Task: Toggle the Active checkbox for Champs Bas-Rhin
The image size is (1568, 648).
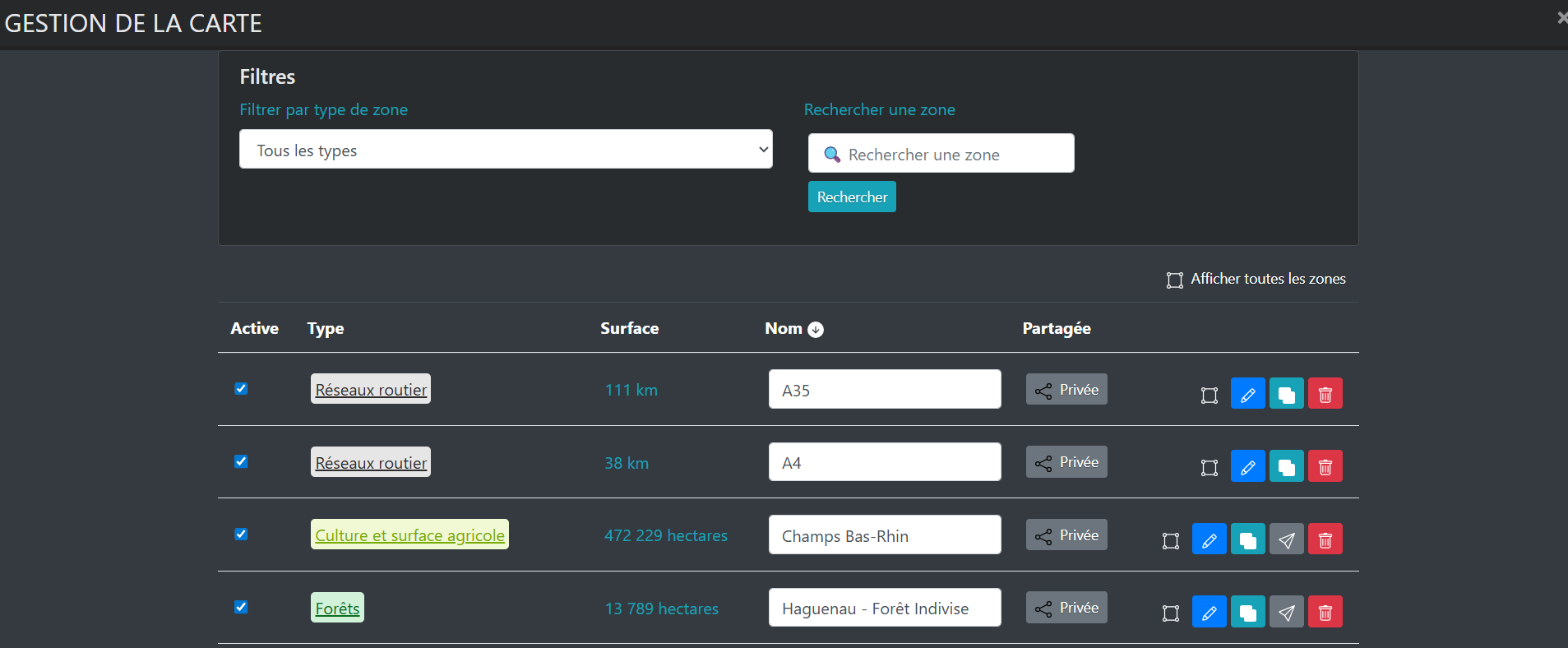Action: 241,535
